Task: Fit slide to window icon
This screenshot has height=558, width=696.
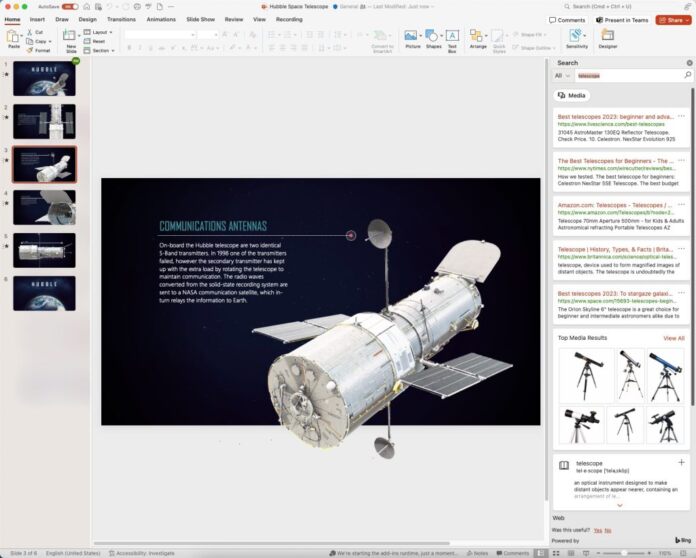Action: coord(684,553)
